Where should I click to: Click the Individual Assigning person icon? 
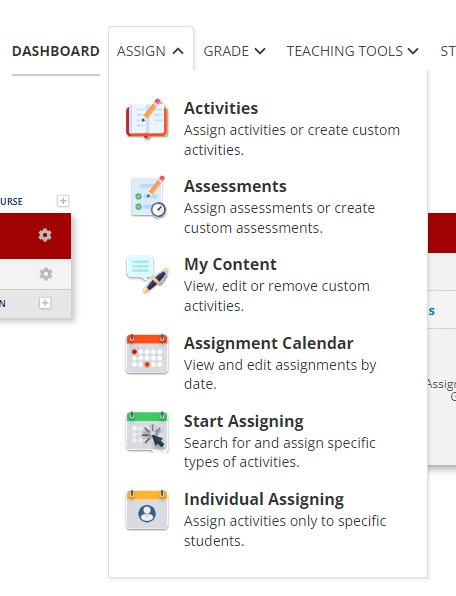pos(147,510)
